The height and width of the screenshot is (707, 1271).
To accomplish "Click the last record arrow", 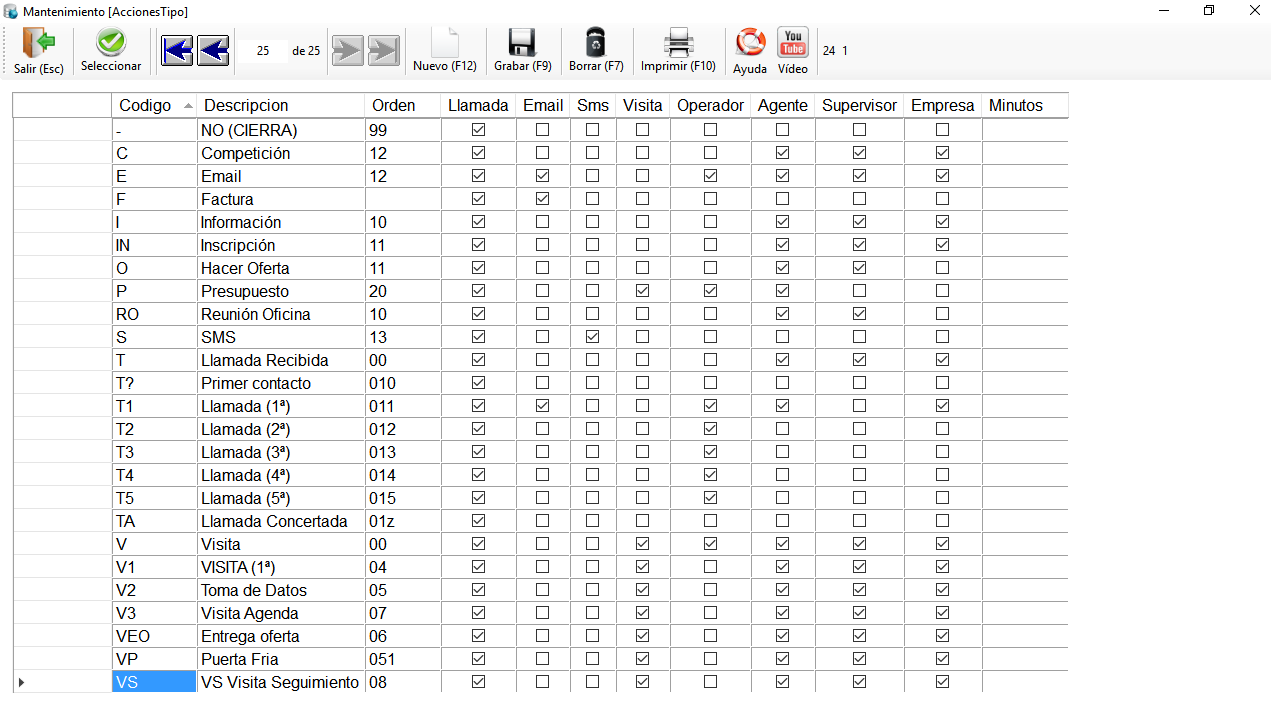I will point(383,50).
